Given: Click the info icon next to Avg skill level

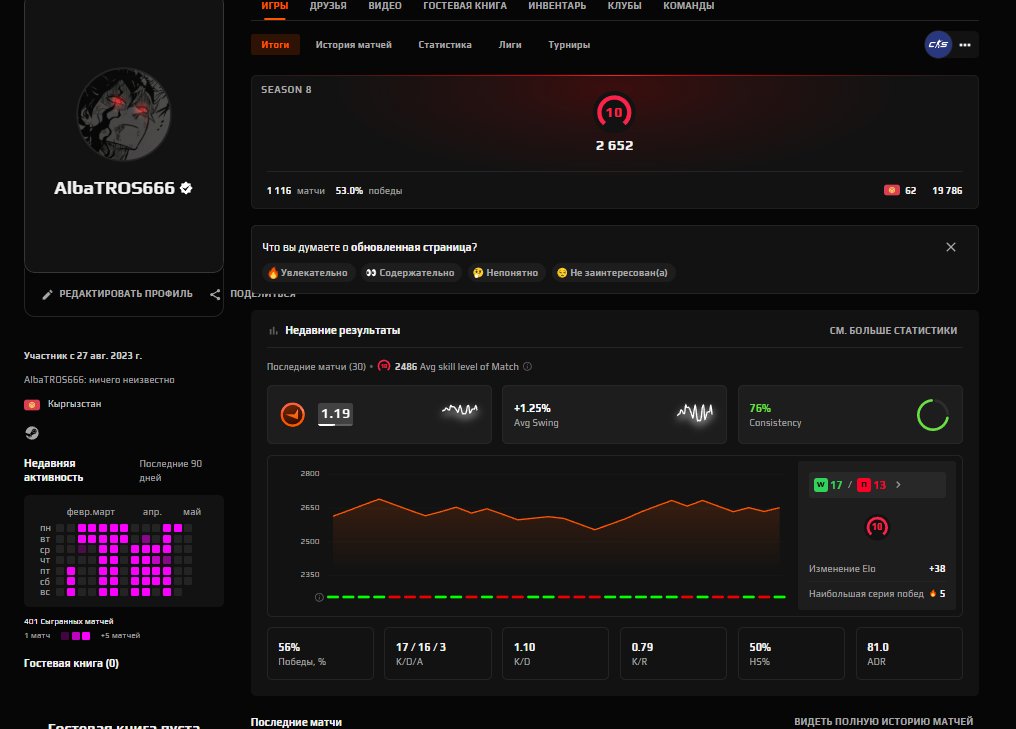Looking at the screenshot, I should pyautogui.click(x=527, y=366).
